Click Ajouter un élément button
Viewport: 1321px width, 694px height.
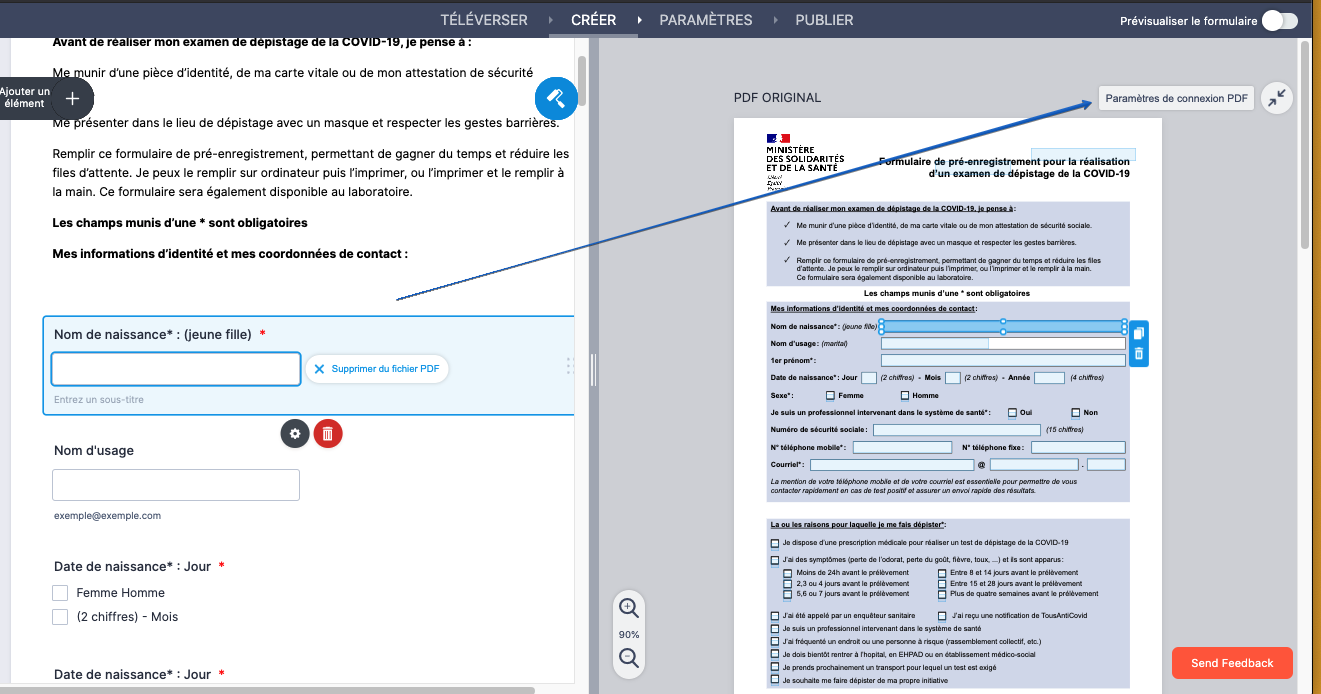click(45, 98)
